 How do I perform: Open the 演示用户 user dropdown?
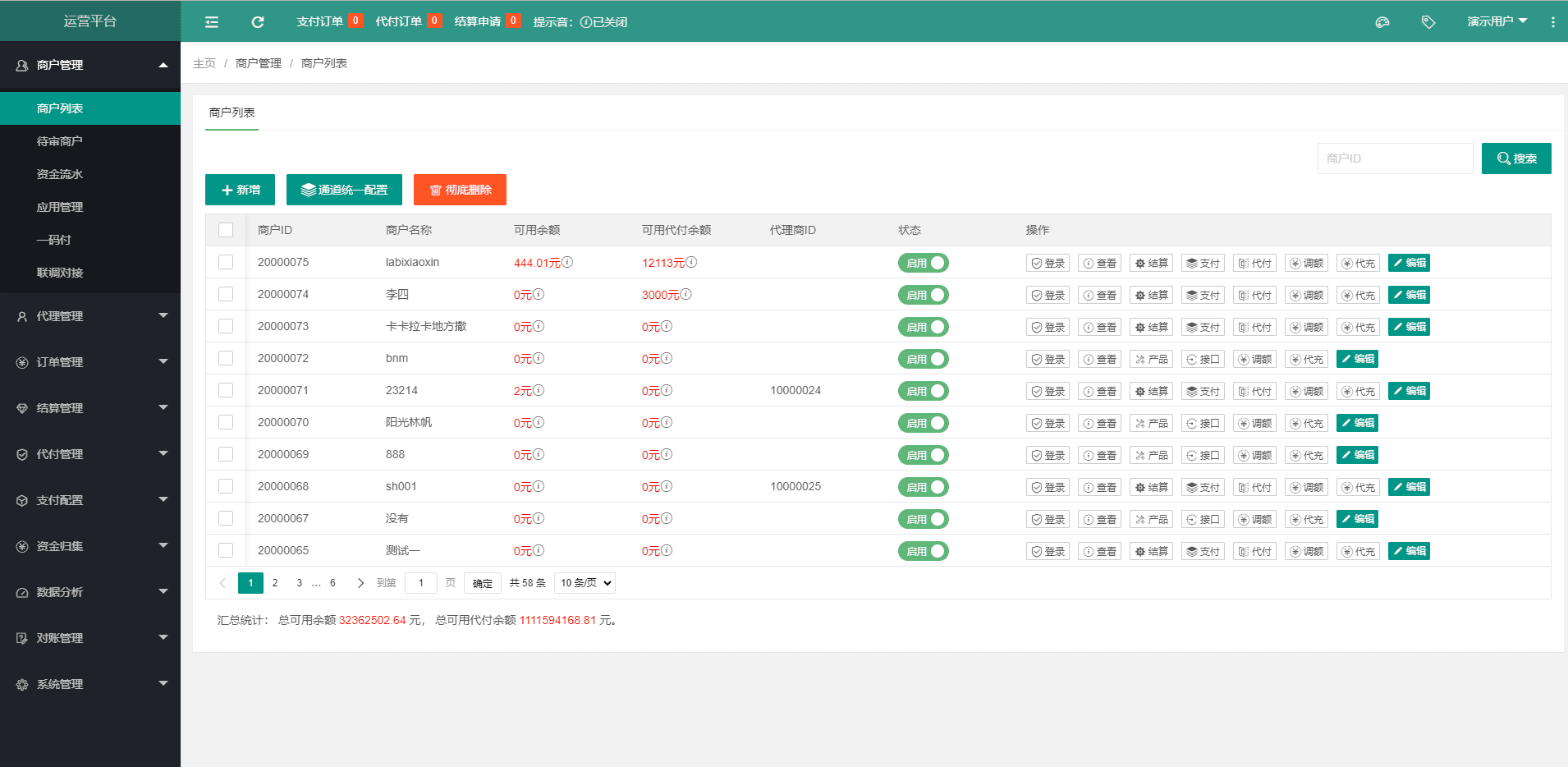click(x=1497, y=21)
